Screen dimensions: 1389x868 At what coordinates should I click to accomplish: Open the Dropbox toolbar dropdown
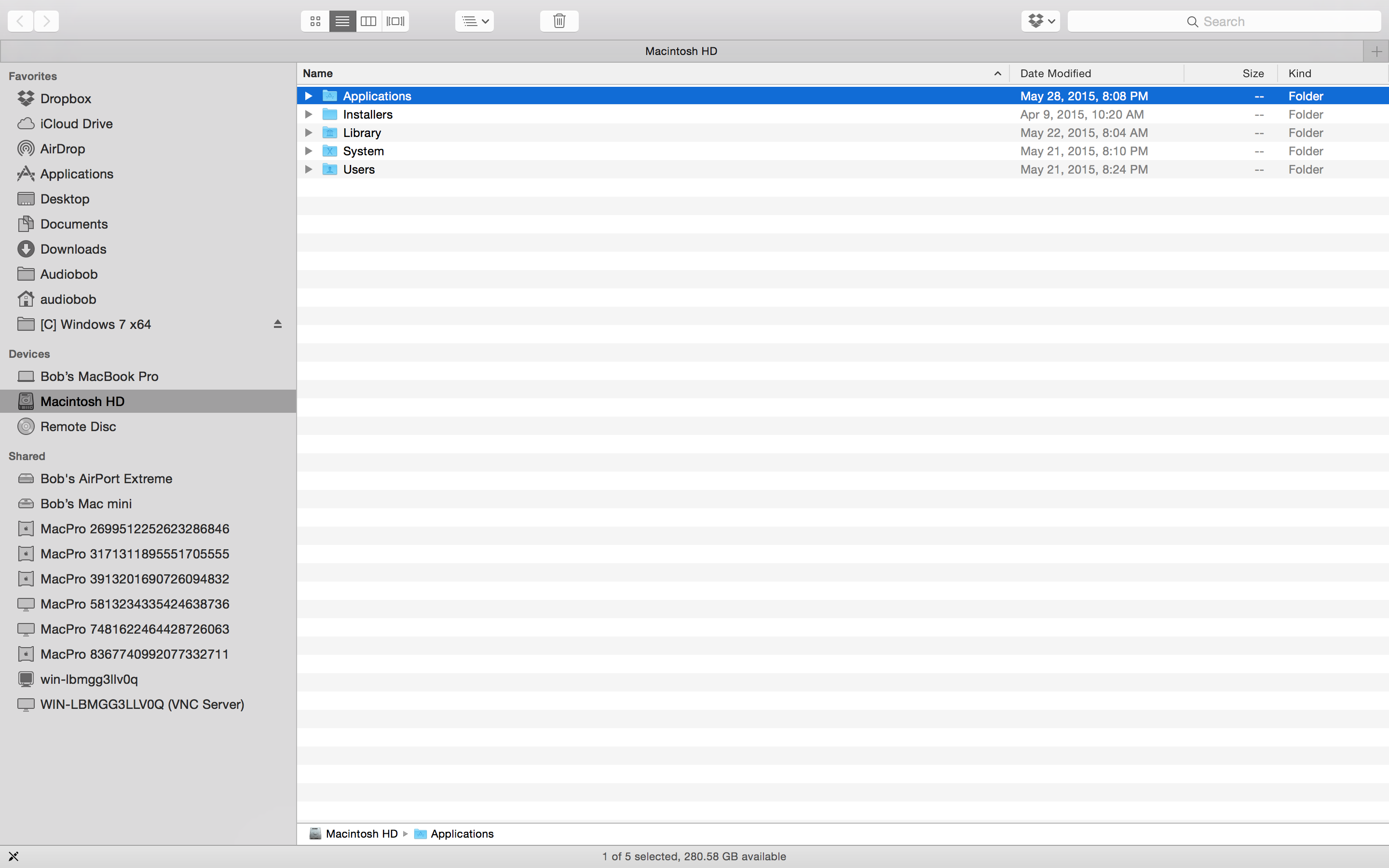(x=1041, y=21)
